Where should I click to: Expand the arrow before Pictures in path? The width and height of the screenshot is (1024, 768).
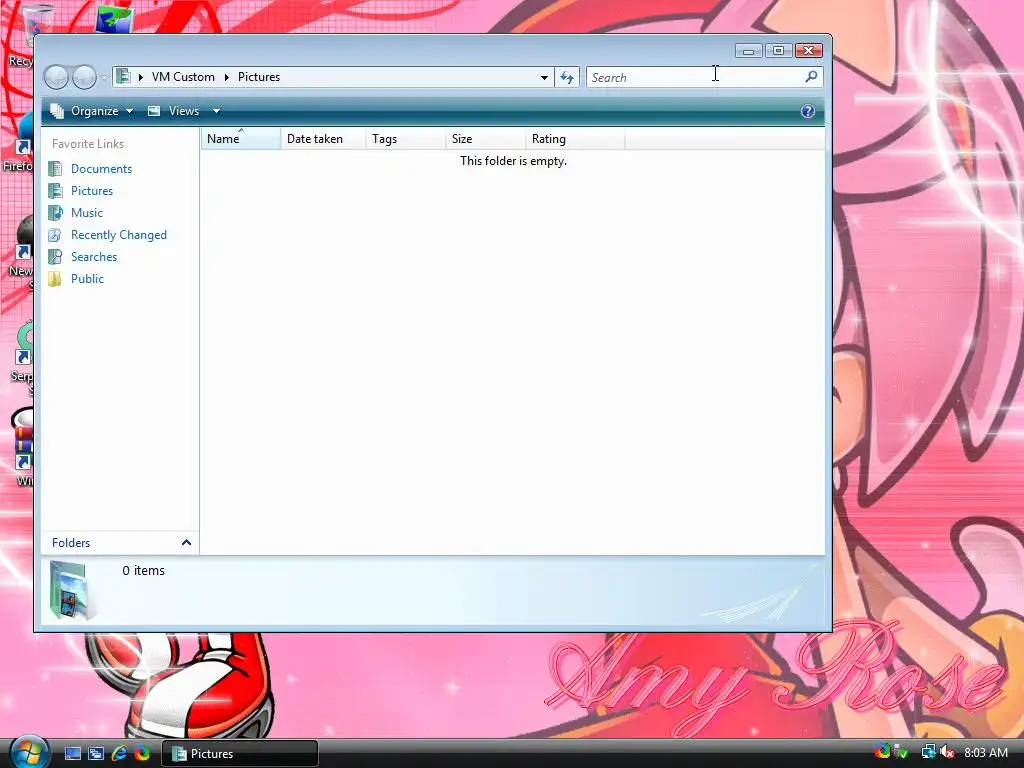pos(227,77)
